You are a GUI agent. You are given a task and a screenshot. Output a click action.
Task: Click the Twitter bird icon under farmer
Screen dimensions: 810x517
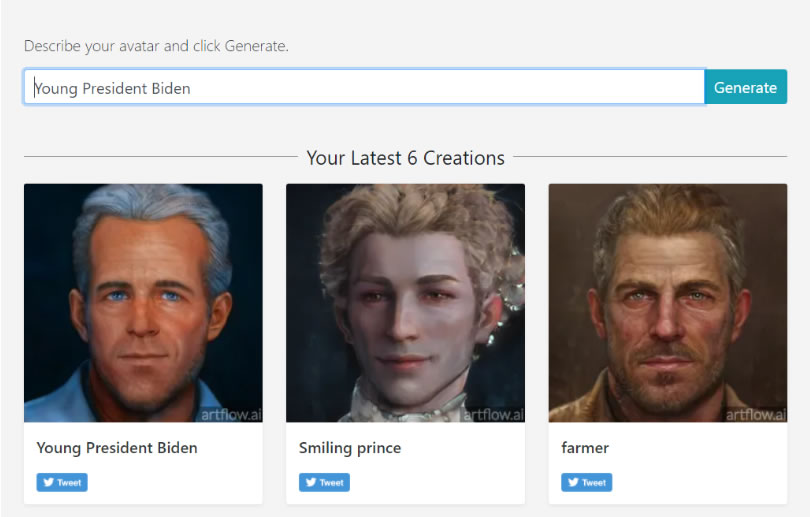[572, 483]
